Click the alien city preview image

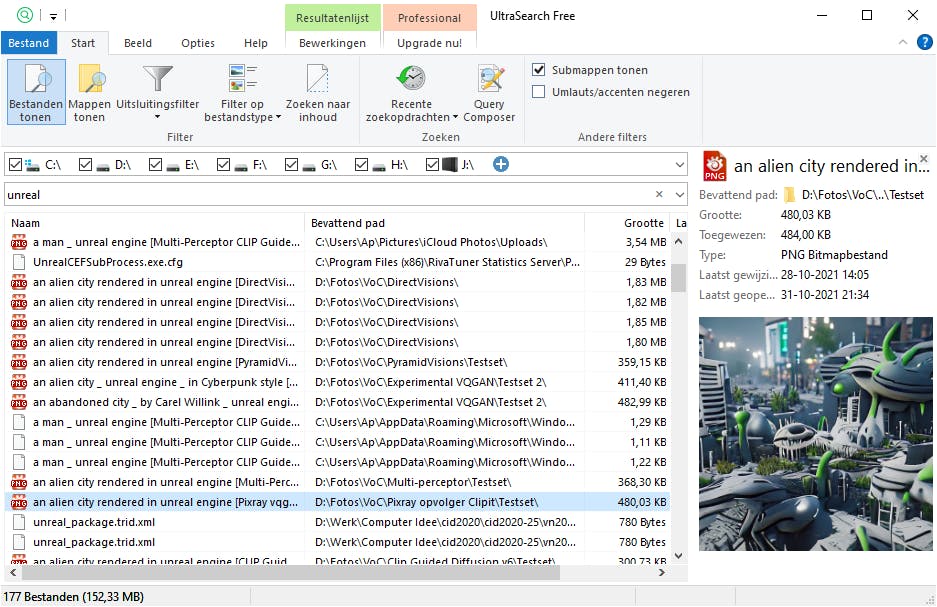[x=815, y=433]
